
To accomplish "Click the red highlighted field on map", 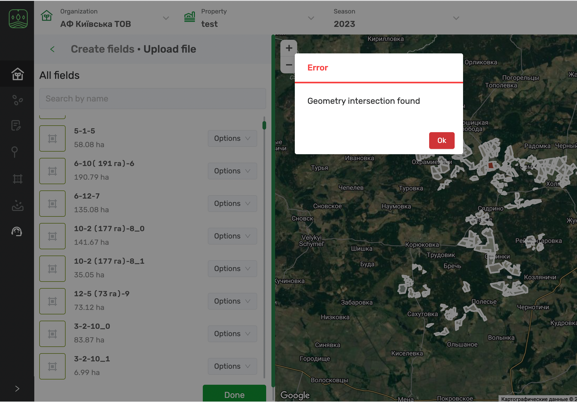I will (x=491, y=166).
